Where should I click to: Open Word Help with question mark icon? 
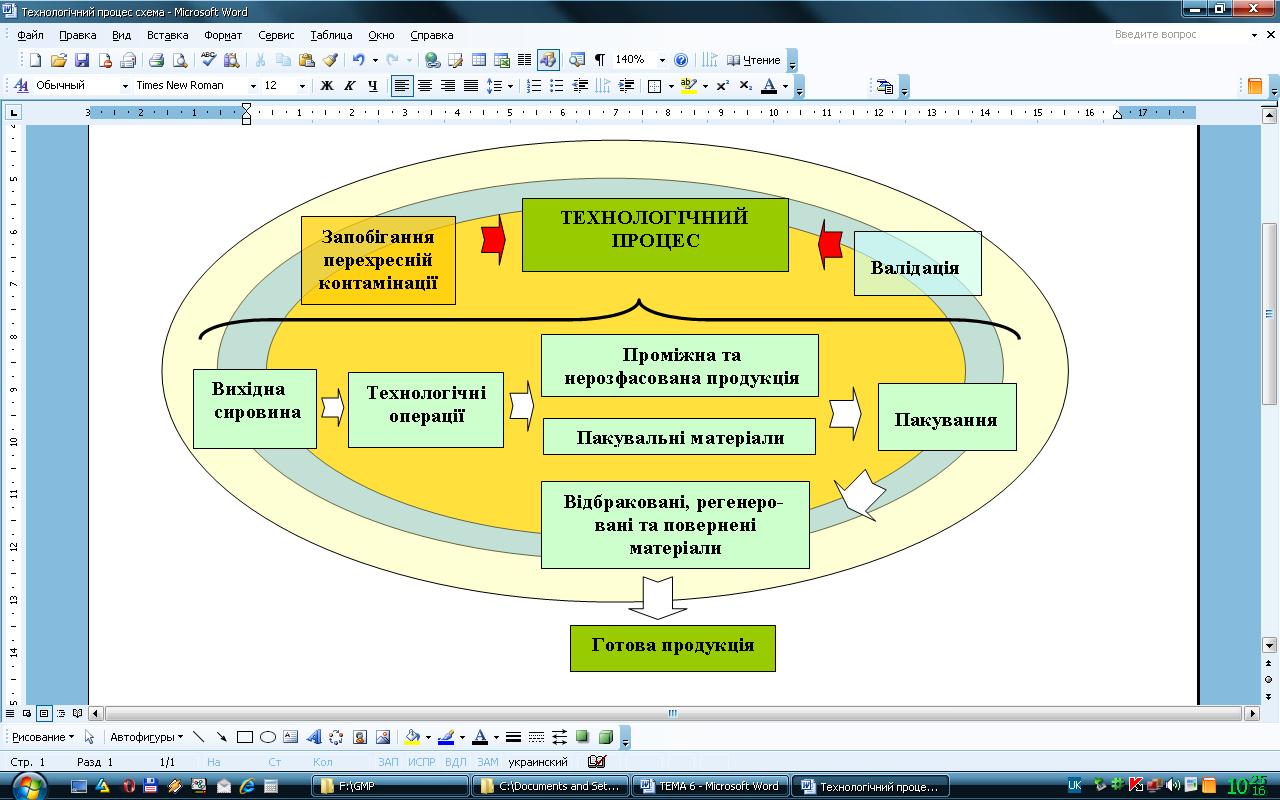681,60
